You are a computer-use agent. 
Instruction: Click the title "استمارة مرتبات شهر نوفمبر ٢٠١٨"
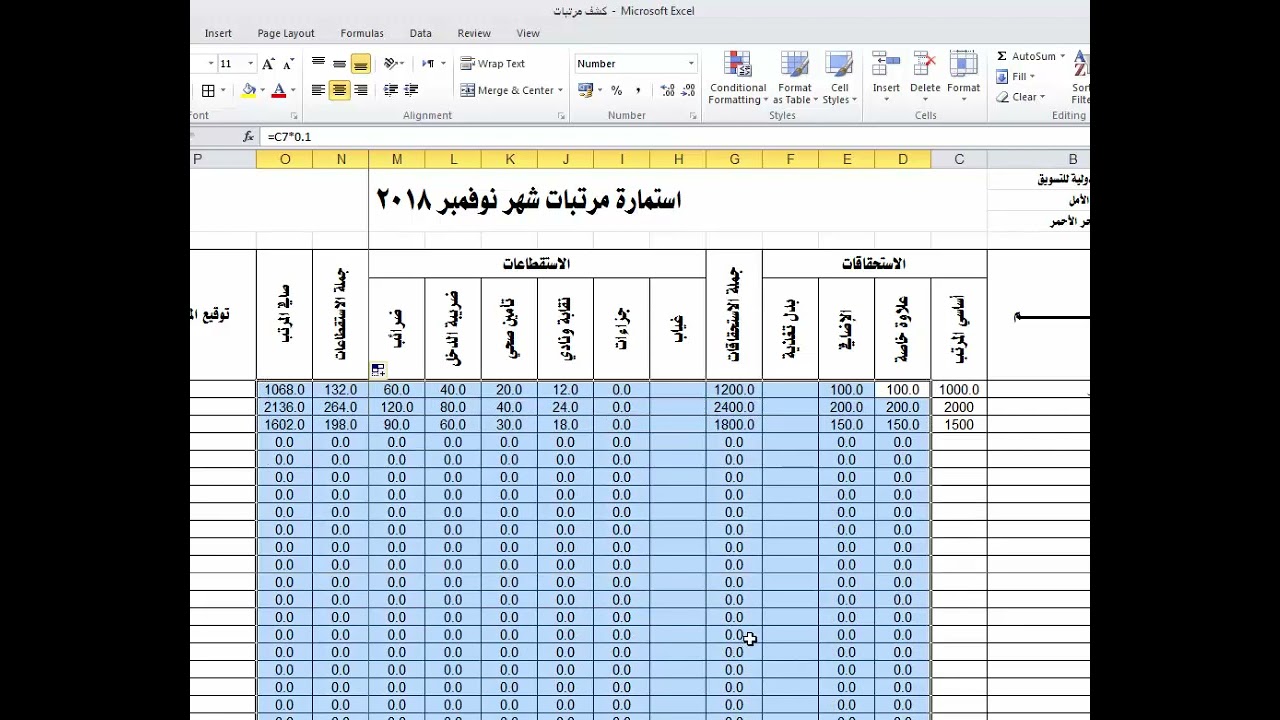pyautogui.click(x=529, y=200)
